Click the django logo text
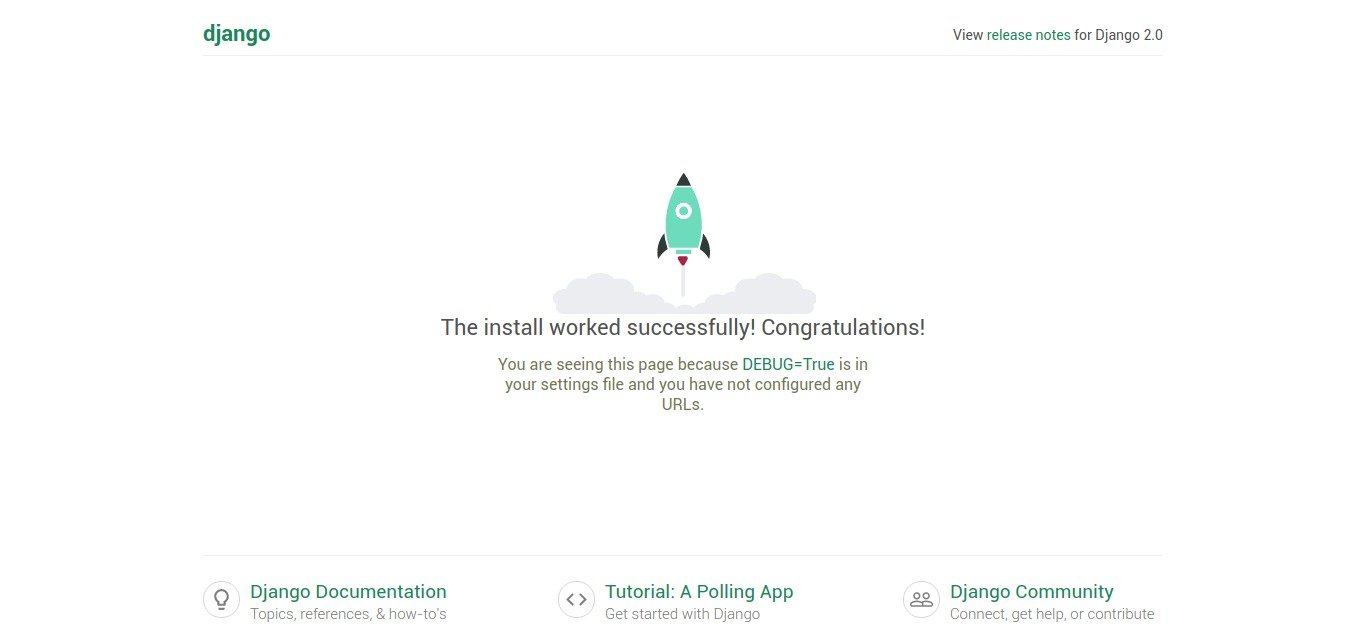 pyautogui.click(x=236, y=34)
